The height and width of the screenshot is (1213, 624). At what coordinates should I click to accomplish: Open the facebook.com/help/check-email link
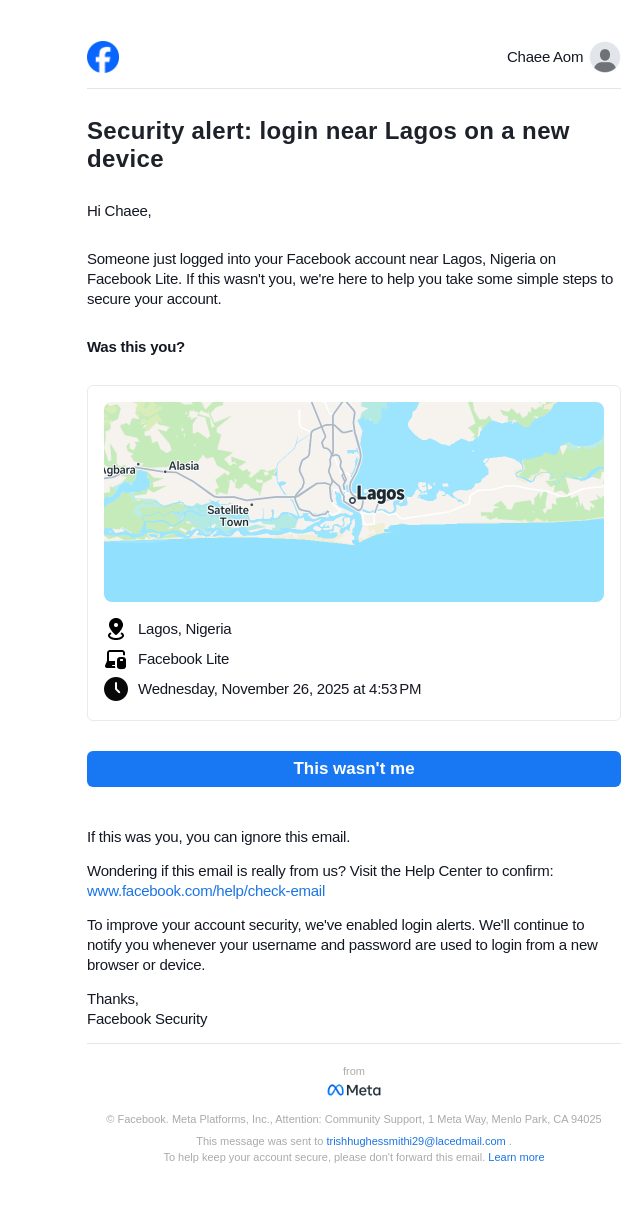pyautogui.click(x=206, y=891)
